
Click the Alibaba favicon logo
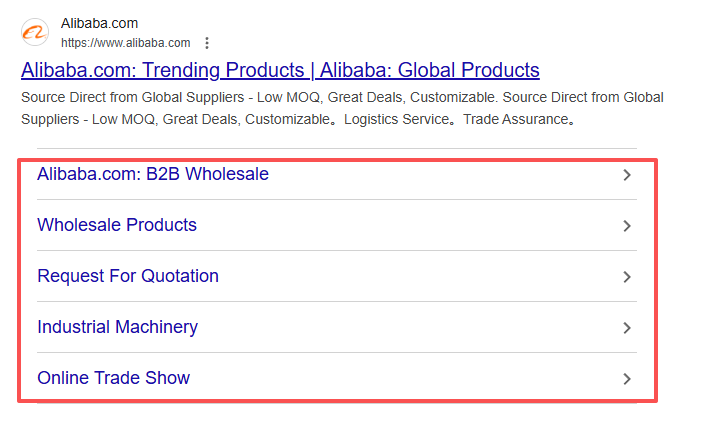click(35, 32)
